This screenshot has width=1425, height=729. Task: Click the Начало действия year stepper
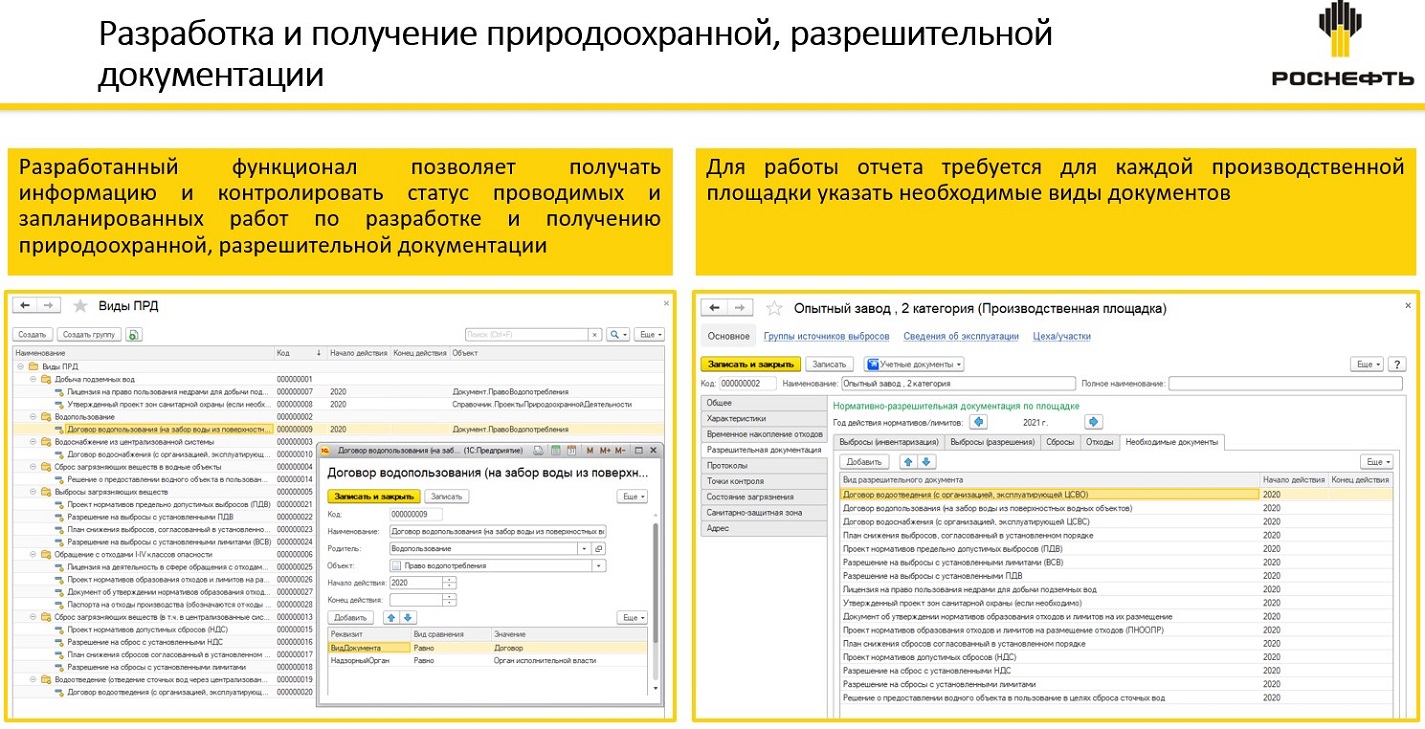click(x=449, y=583)
